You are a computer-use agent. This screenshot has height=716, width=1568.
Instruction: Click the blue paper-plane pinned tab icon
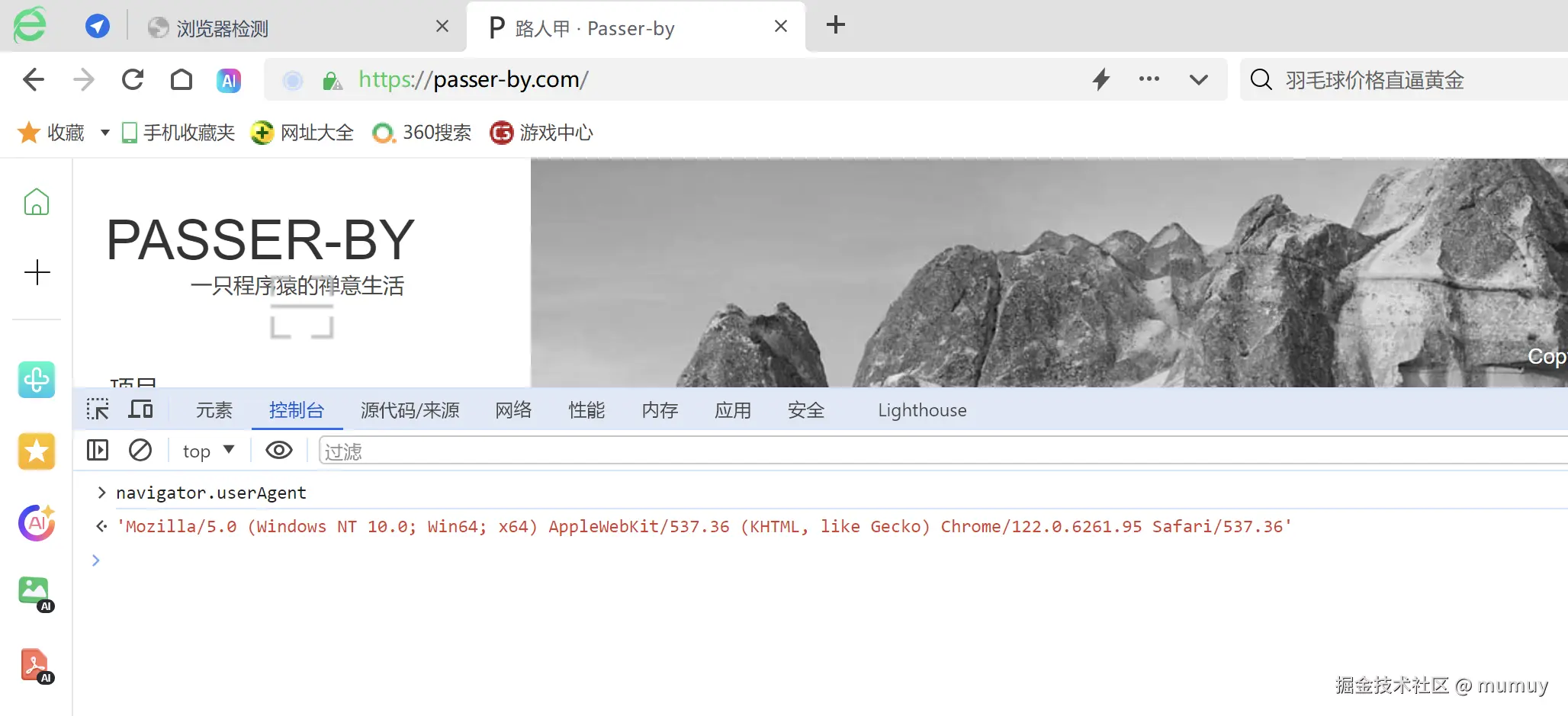pyautogui.click(x=97, y=27)
